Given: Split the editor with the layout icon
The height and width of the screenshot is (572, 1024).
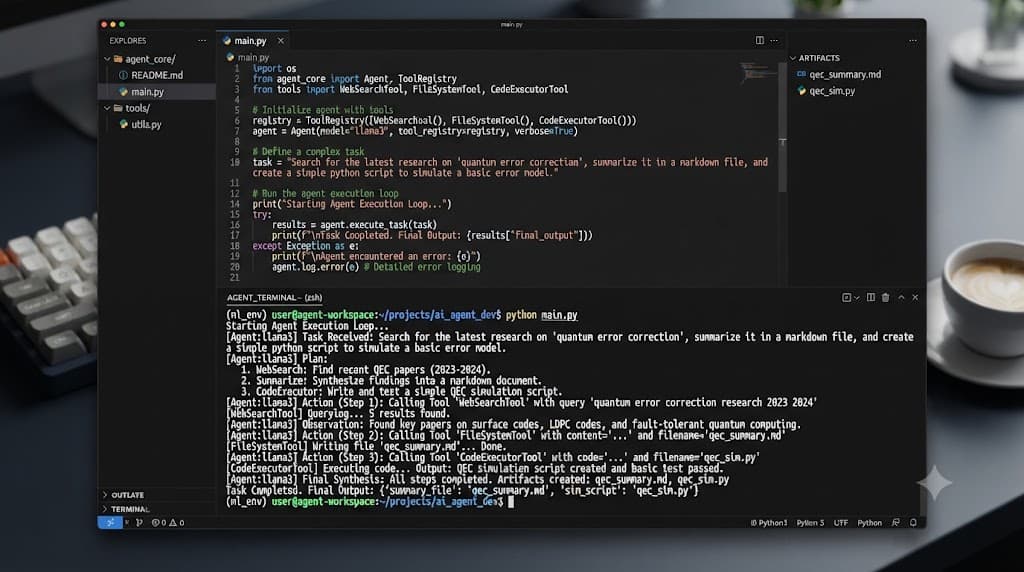Looking at the screenshot, I should coord(760,40).
